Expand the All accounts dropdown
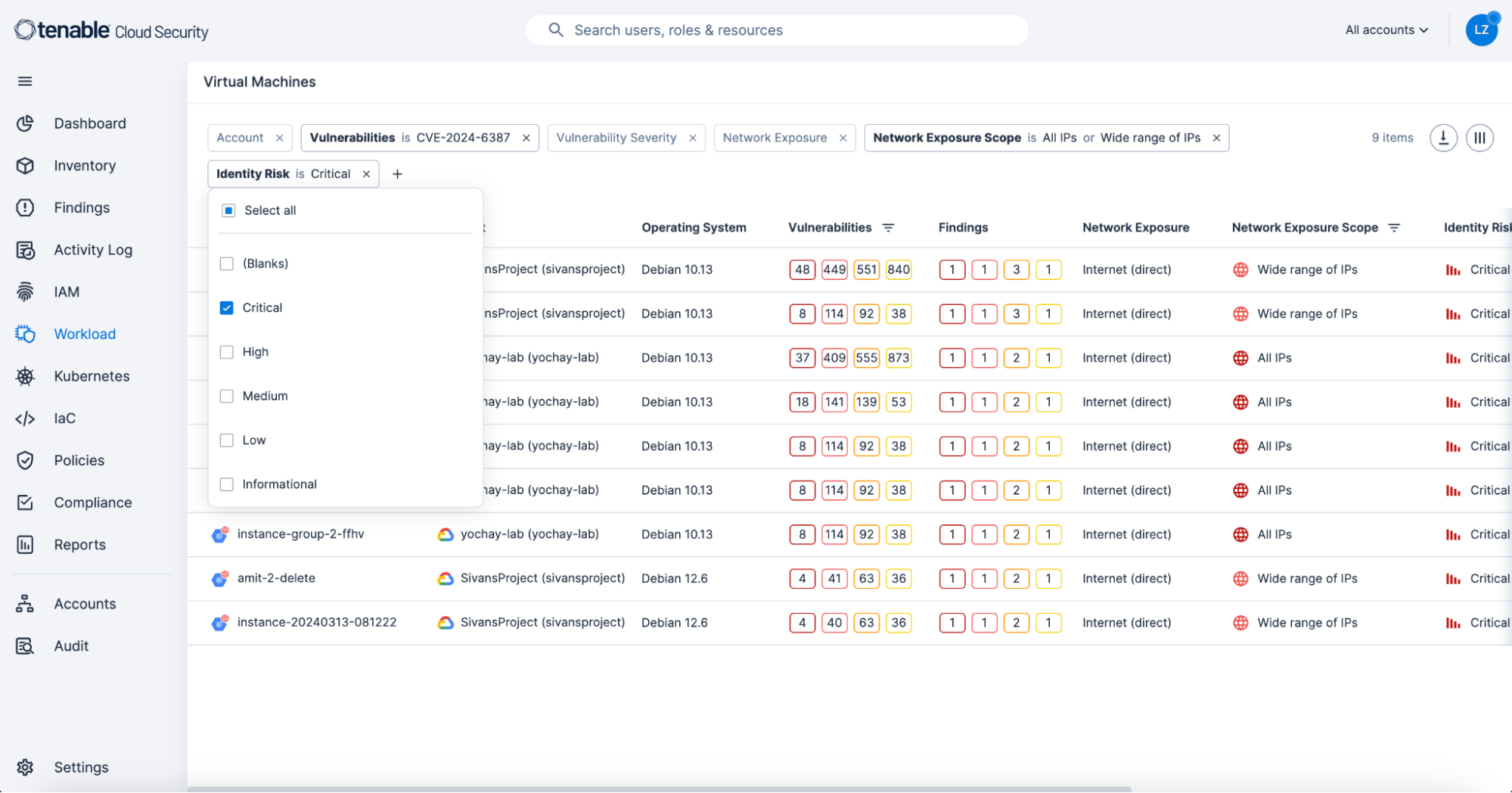 coord(1386,30)
